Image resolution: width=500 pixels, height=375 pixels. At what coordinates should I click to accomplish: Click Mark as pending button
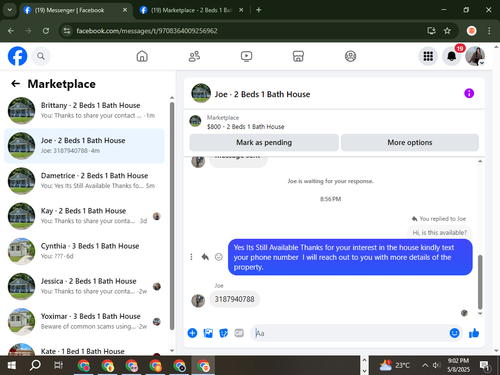[x=264, y=143]
